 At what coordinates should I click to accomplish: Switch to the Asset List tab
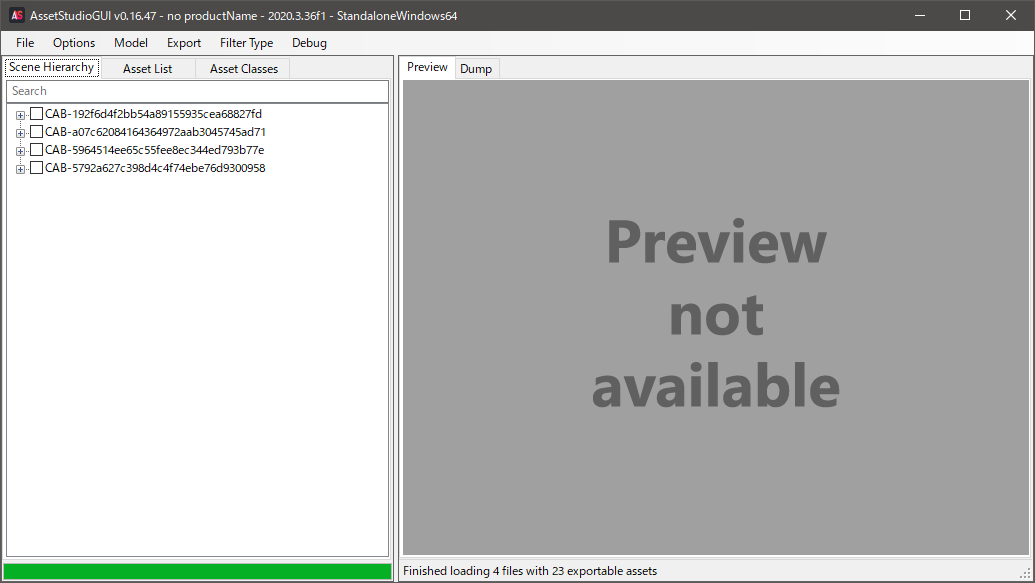tap(148, 69)
